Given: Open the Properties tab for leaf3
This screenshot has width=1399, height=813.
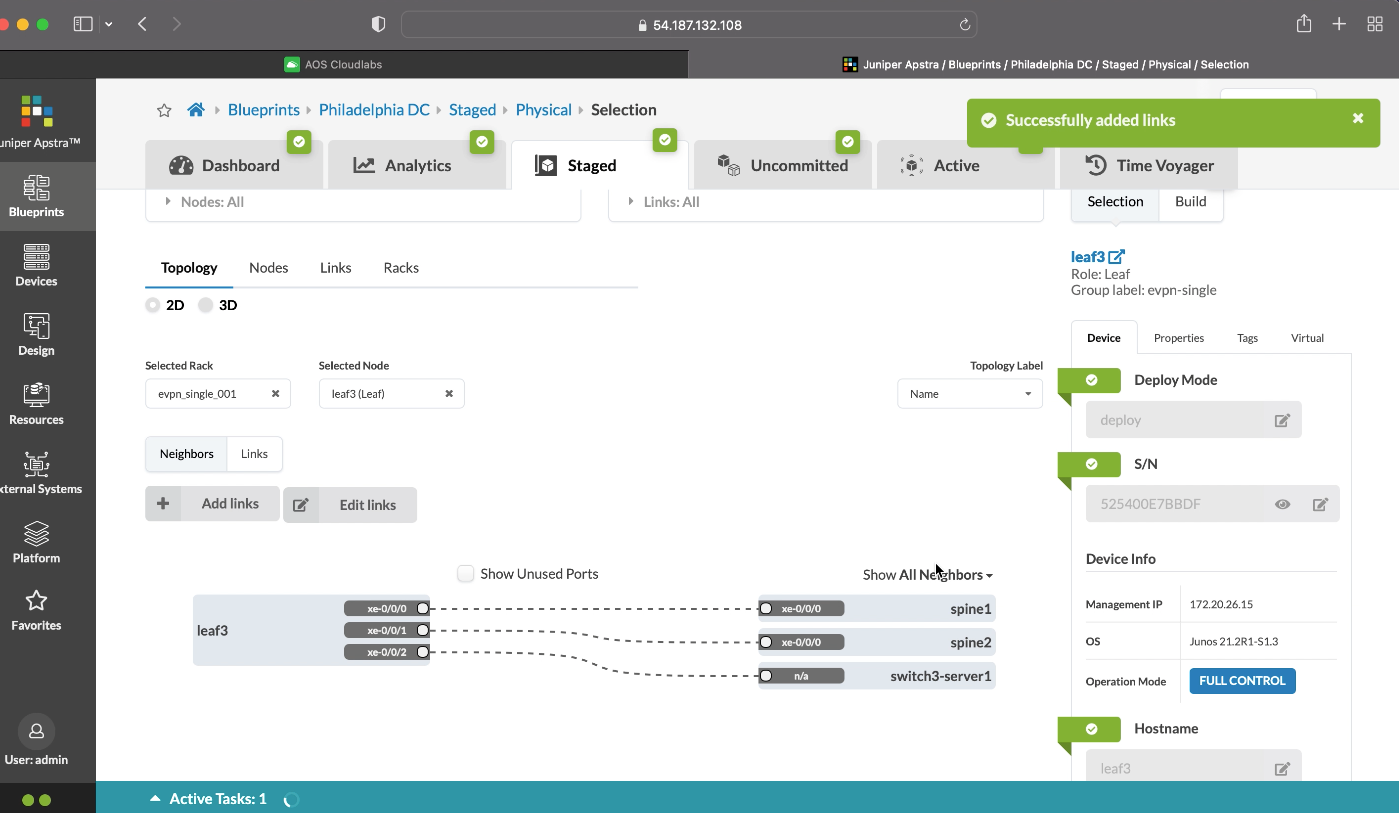Looking at the screenshot, I should [x=1179, y=338].
